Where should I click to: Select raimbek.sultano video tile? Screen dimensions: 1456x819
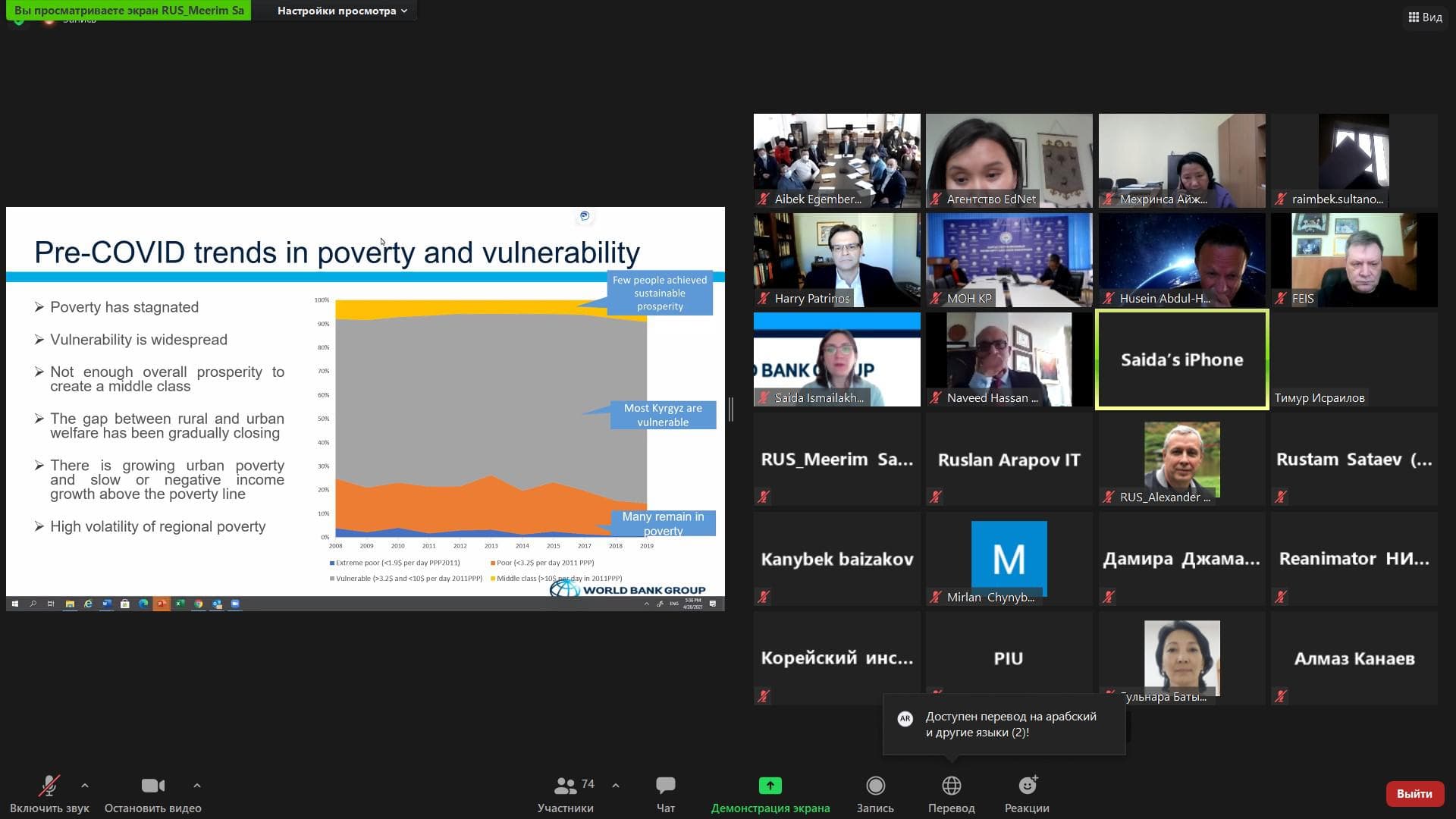pyautogui.click(x=1354, y=161)
